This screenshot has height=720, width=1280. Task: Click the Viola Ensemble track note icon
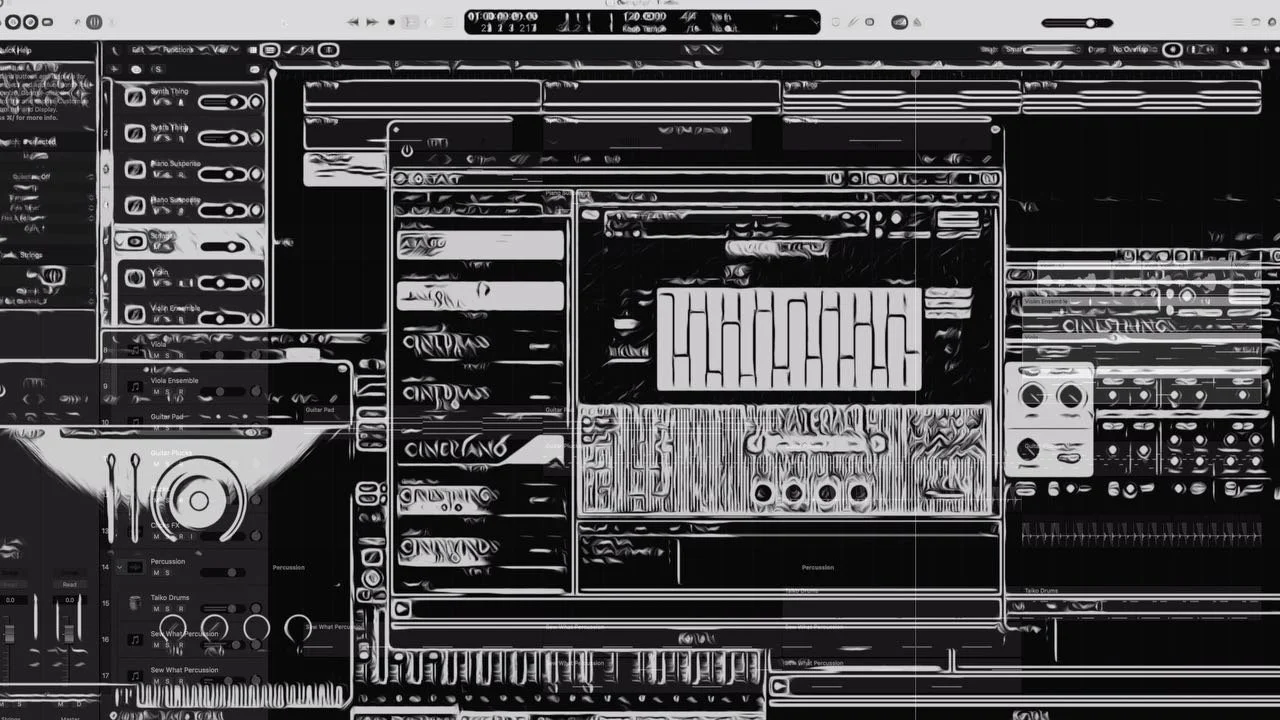pyautogui.click(x=134, y=386)
